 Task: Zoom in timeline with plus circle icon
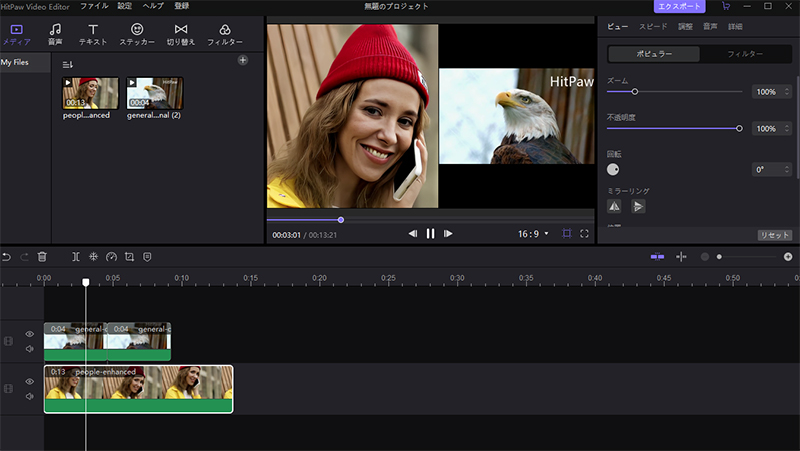click(788, 257)
